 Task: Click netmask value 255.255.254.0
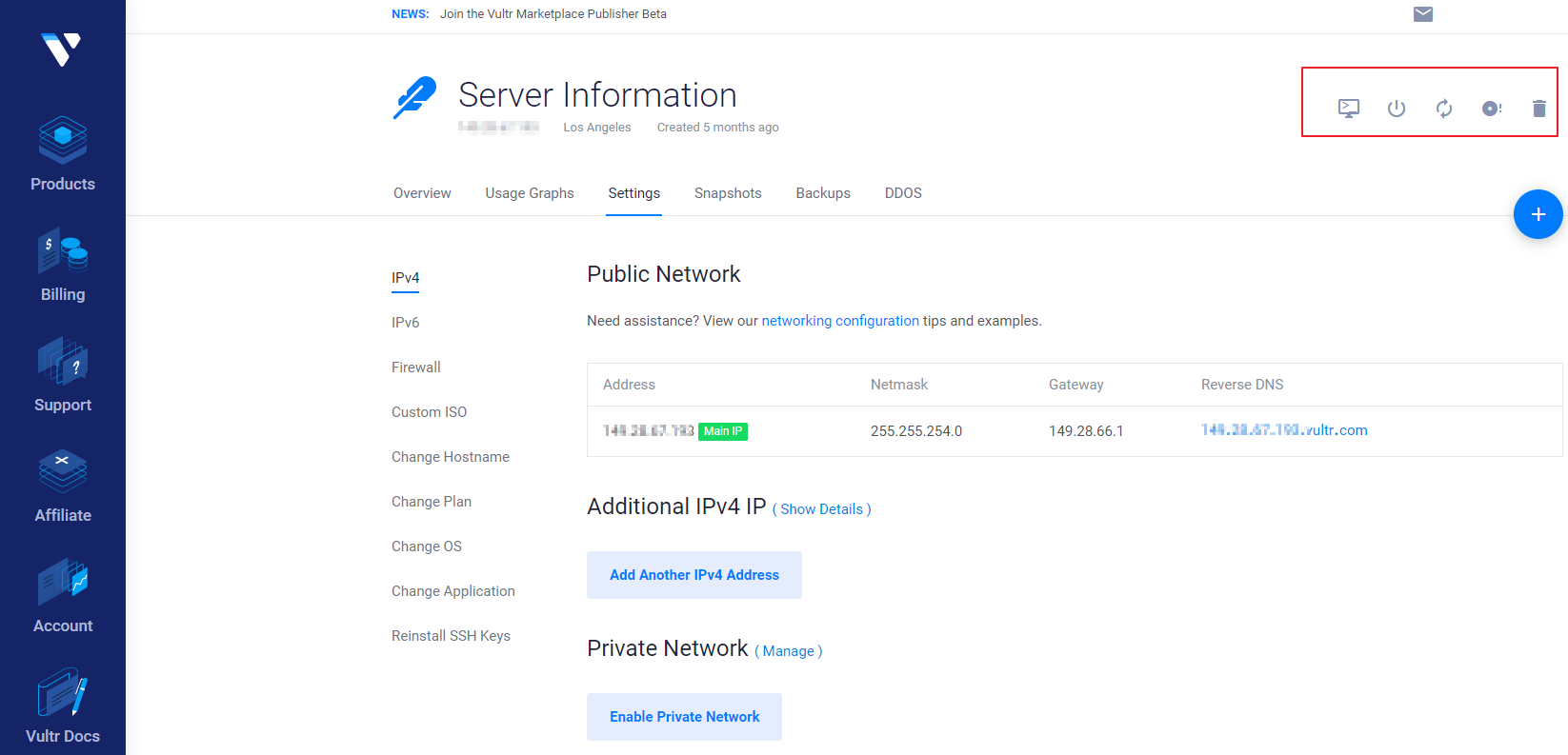916,431
